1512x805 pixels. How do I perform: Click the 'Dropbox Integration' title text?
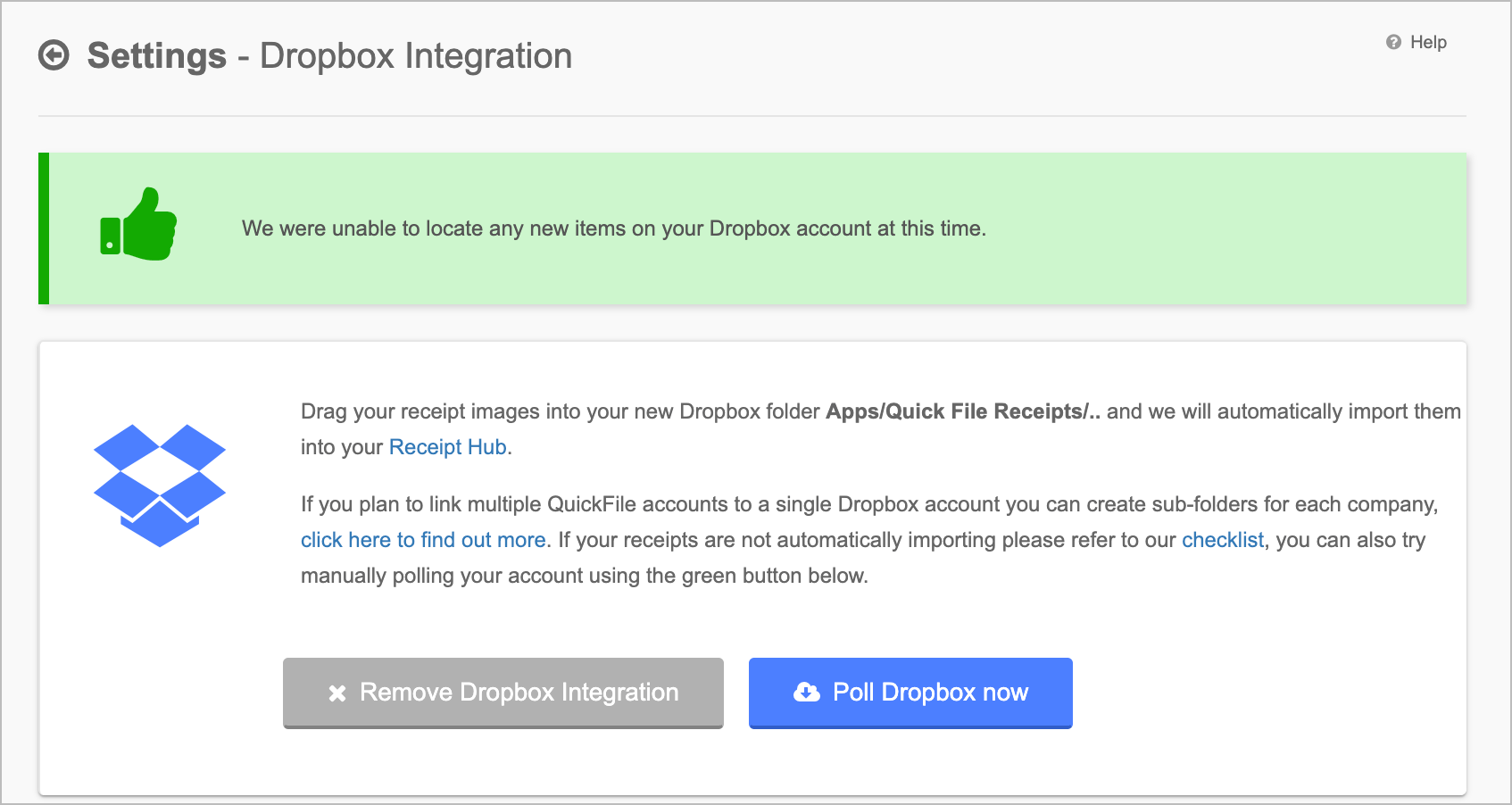pos(416,55)
